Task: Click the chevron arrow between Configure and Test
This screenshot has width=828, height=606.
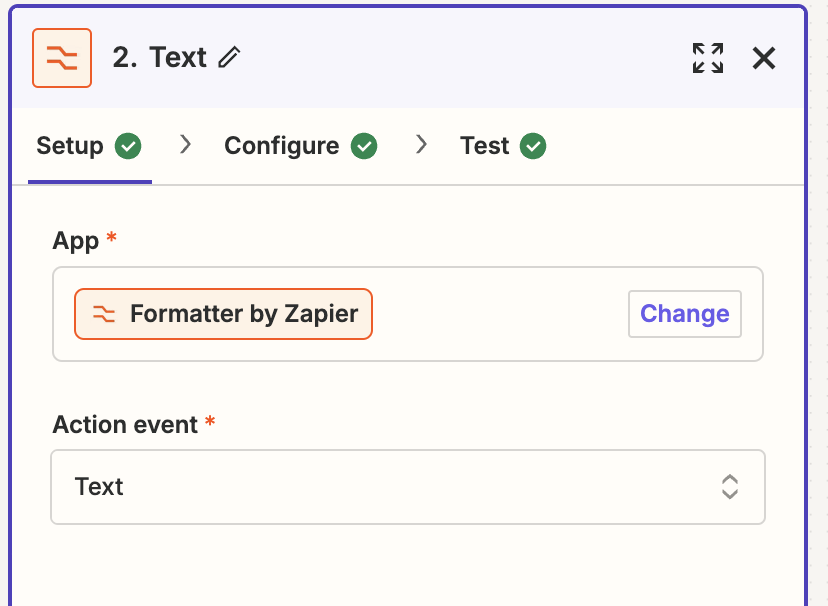Action: (421, 144)
